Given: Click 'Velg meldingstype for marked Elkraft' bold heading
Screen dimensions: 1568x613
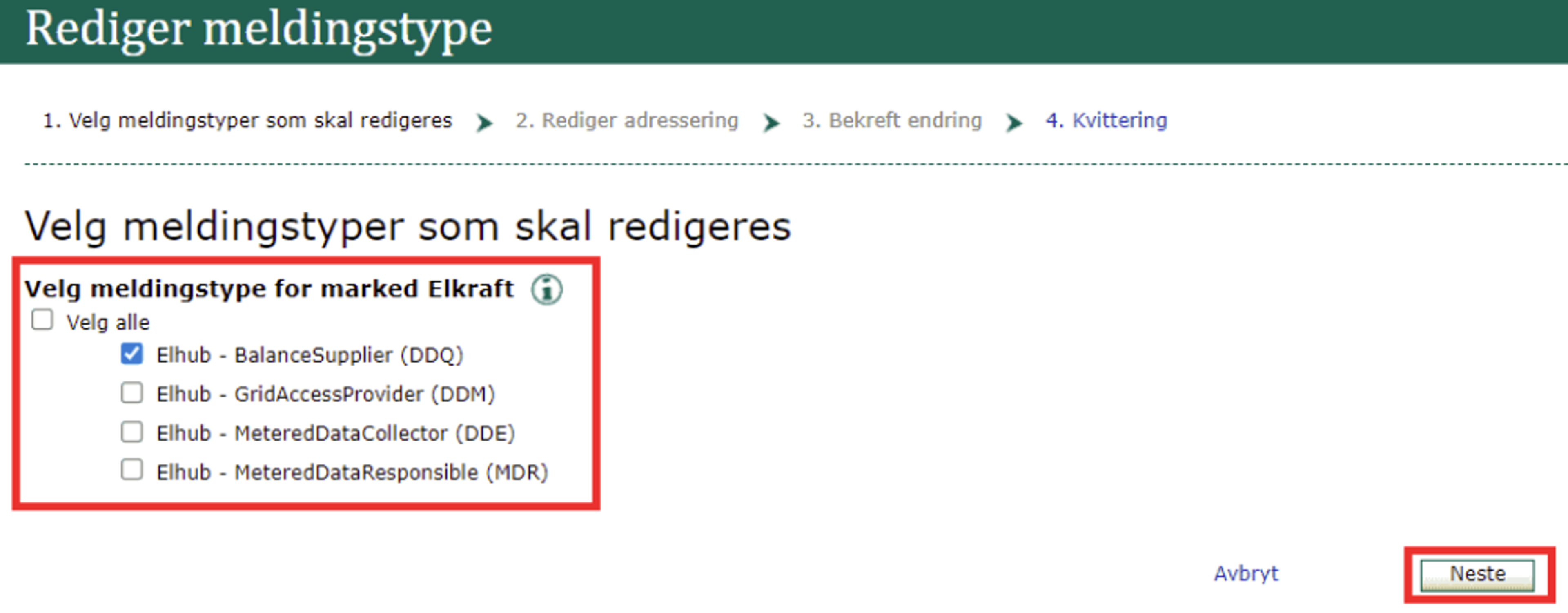Looking at the screenshot, I should click(x=269, y=289).
